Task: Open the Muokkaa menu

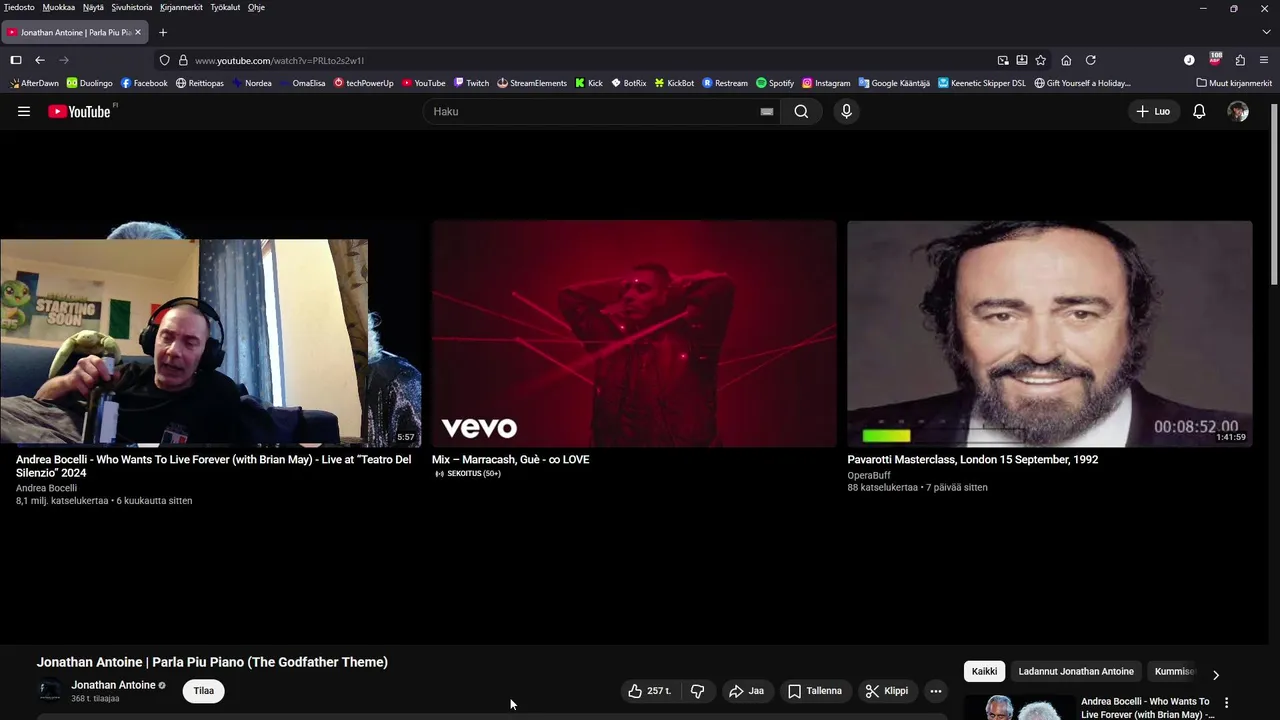Action: coord(59,7)
